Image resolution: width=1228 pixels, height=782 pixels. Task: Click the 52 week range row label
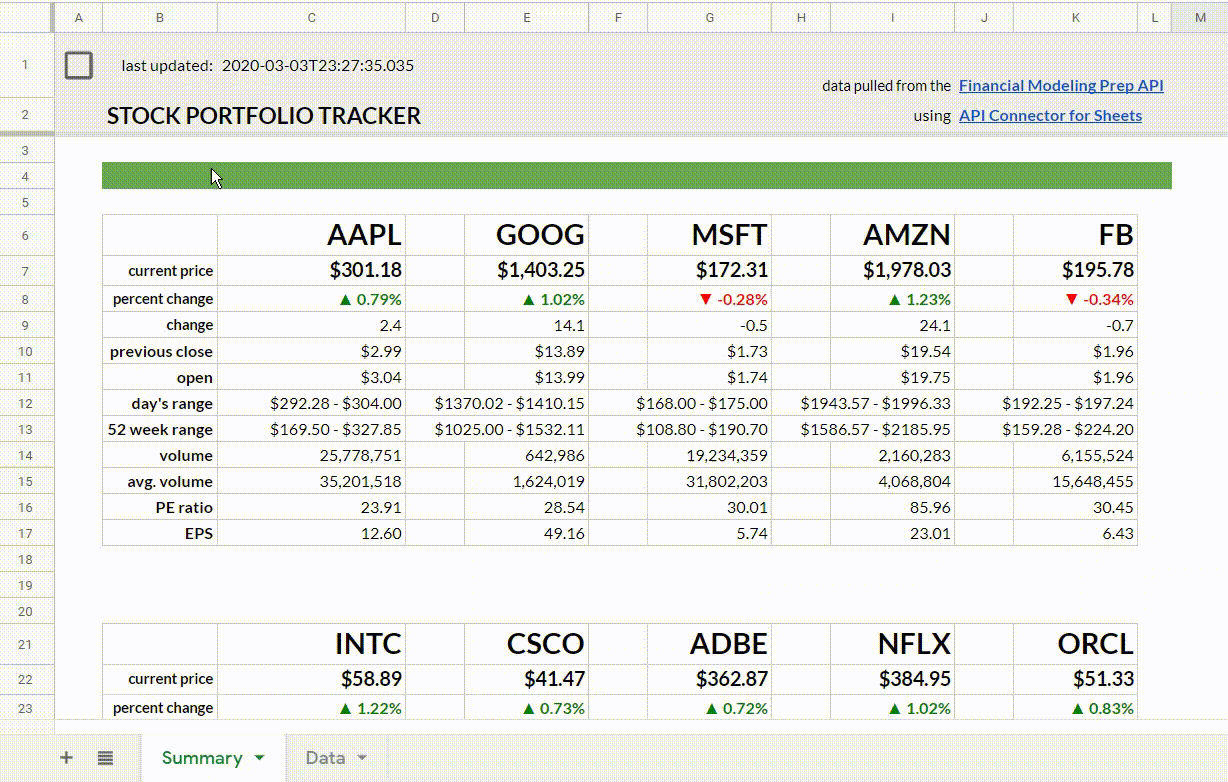click(x=160, y=429)
